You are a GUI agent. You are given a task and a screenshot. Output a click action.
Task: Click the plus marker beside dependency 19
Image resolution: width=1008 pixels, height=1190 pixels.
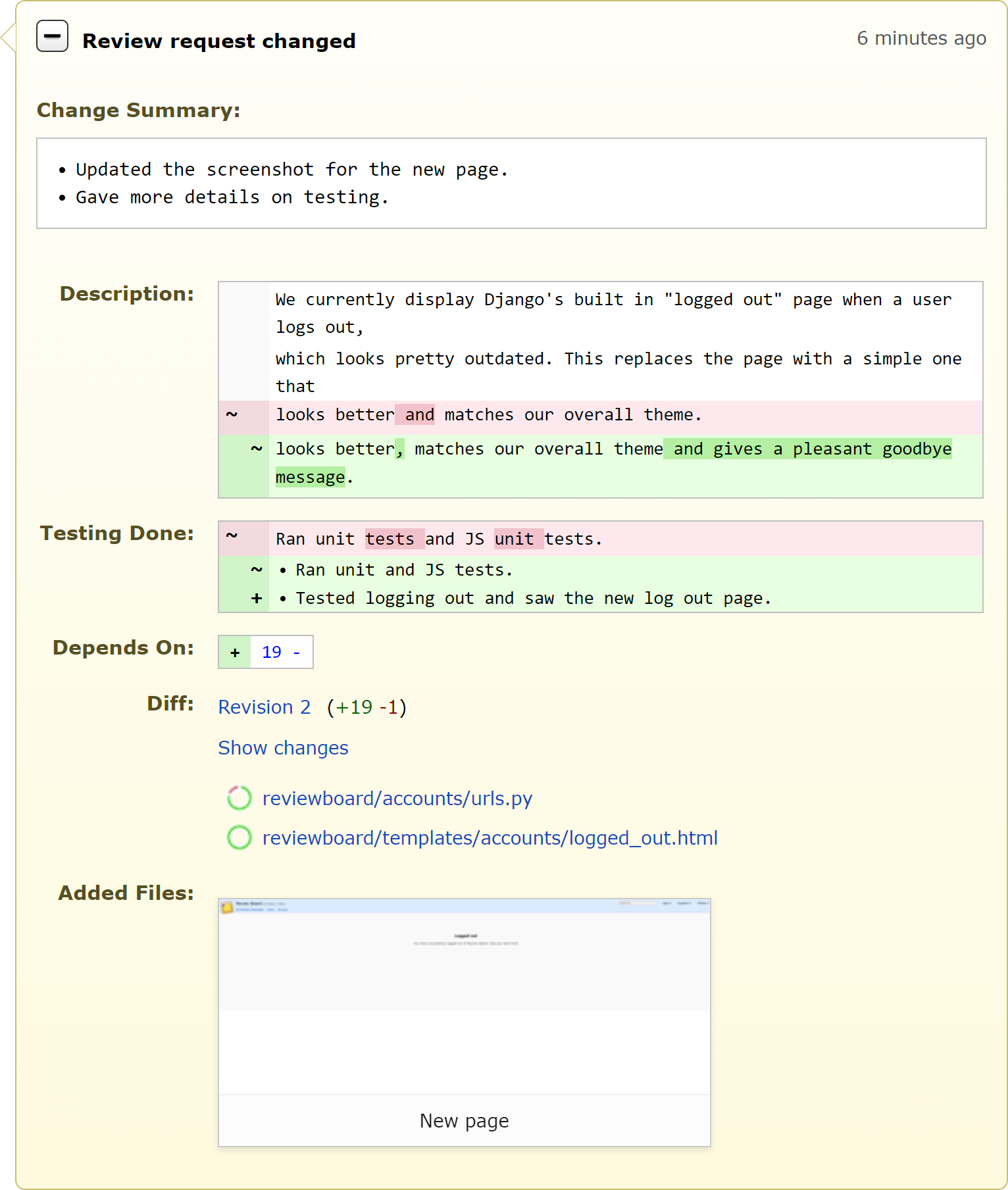click(235, 653)
